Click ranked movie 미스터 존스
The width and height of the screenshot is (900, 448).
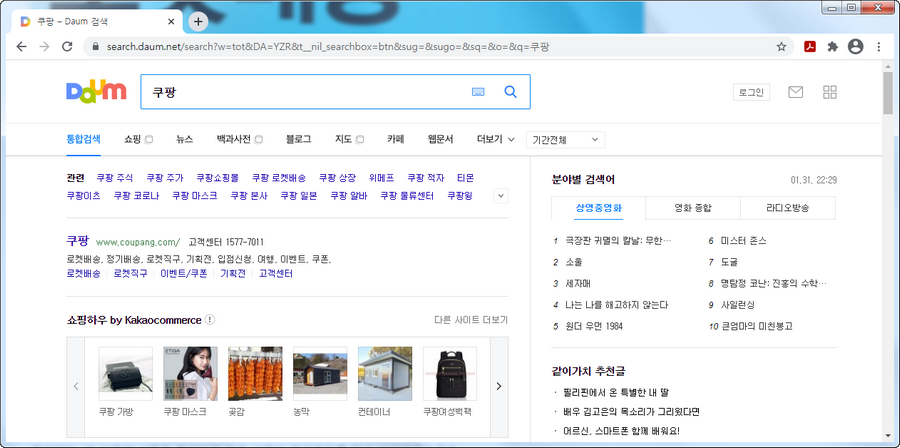pyautogui.click(x=743, y=241)
